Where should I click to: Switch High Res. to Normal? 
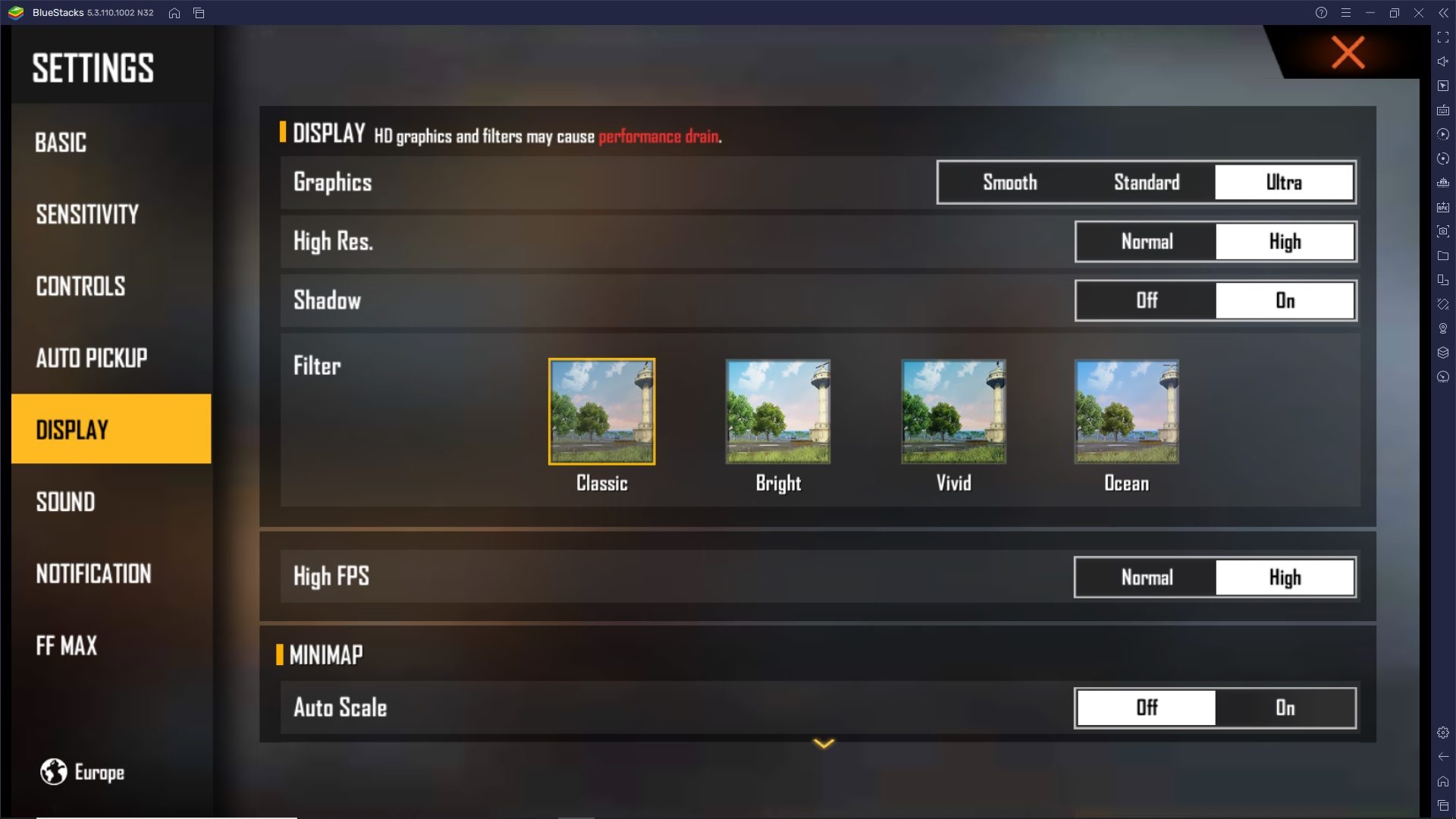(1145, 241)
